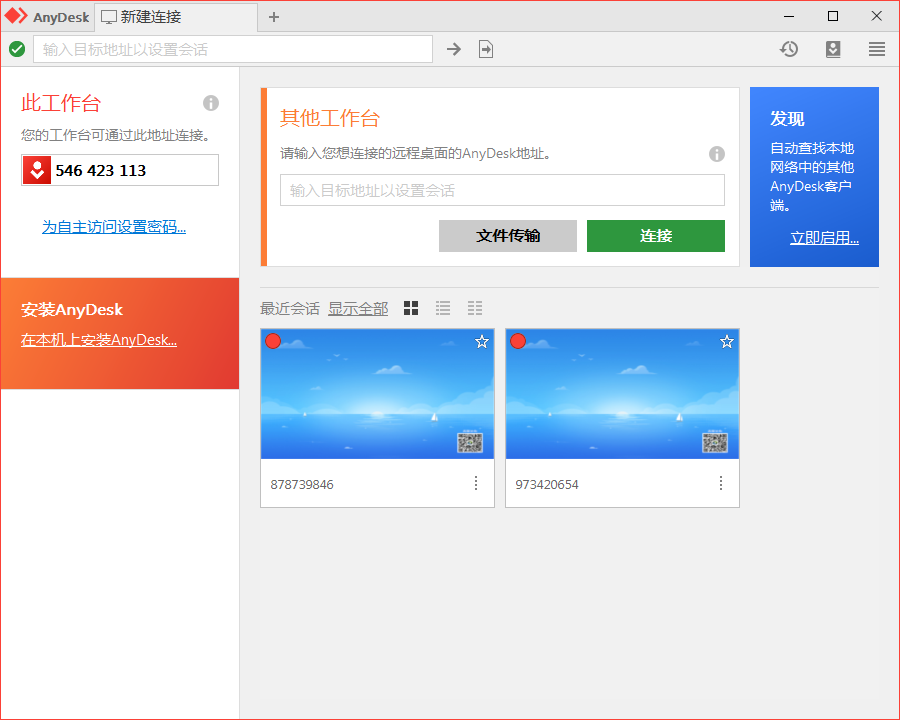Open more options for session 878739846
The width and height of the screenshot is (900, 720).
pyautogui.click(x=476, y=483)
